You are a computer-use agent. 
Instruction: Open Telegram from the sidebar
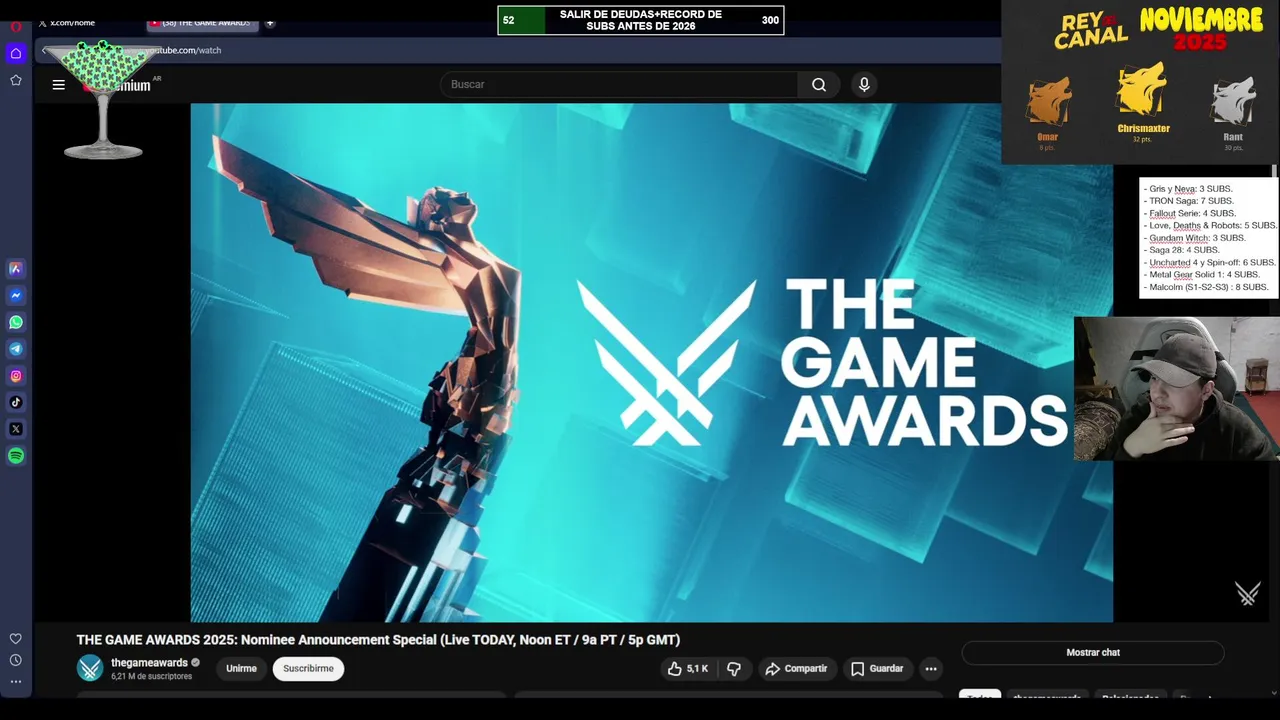(16, 349)
